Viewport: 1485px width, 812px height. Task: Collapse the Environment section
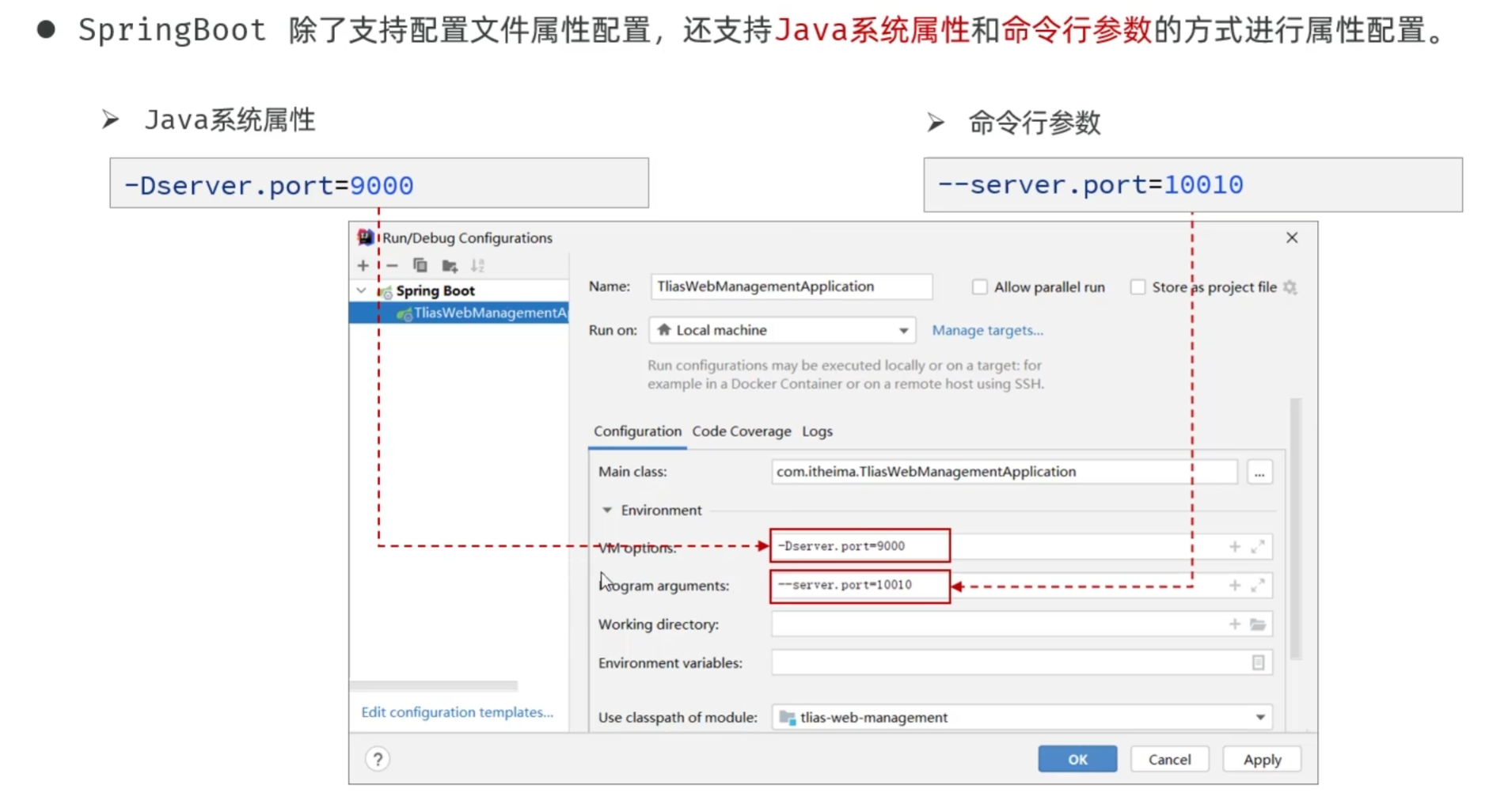point(607,510)
